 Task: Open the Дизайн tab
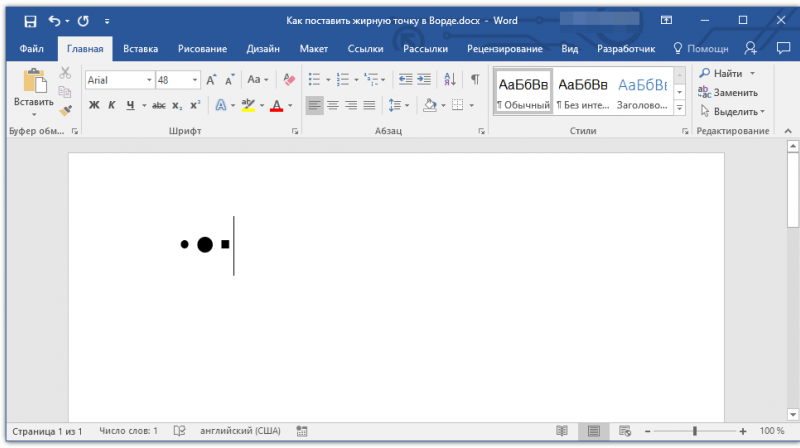(x=263, y=48)
